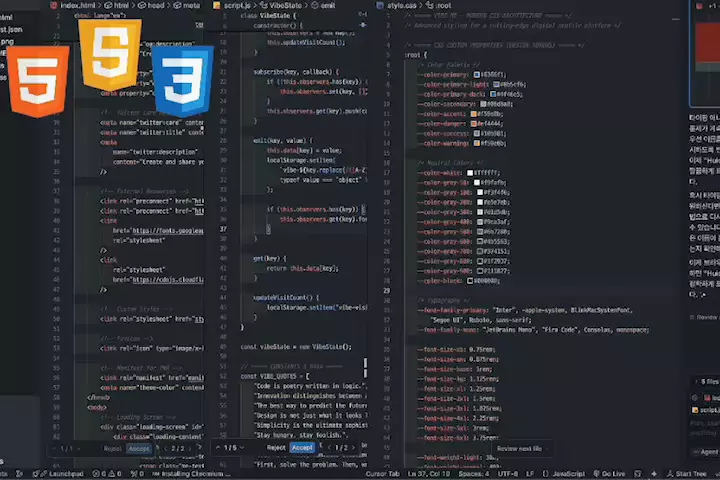Click color swatch beside --color-black

click(x=470, y=281)
